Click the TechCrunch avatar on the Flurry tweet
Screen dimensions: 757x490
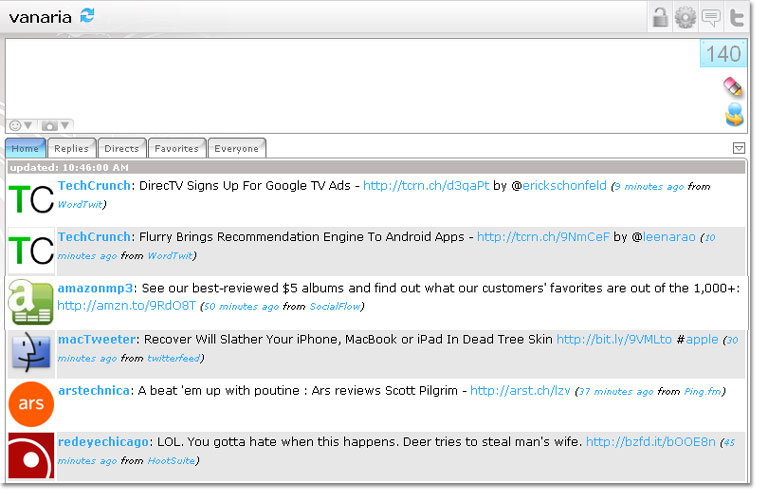point(31,251)
